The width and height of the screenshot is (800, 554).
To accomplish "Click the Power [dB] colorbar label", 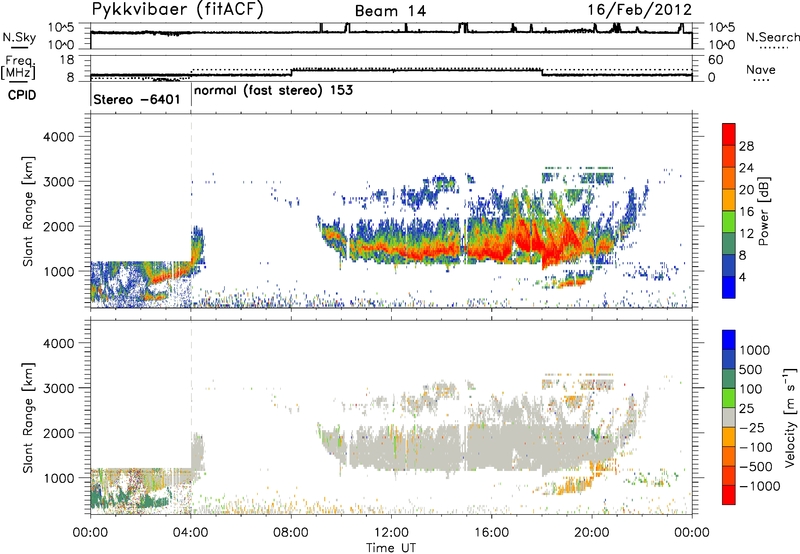I will click(x=763, y=211).
